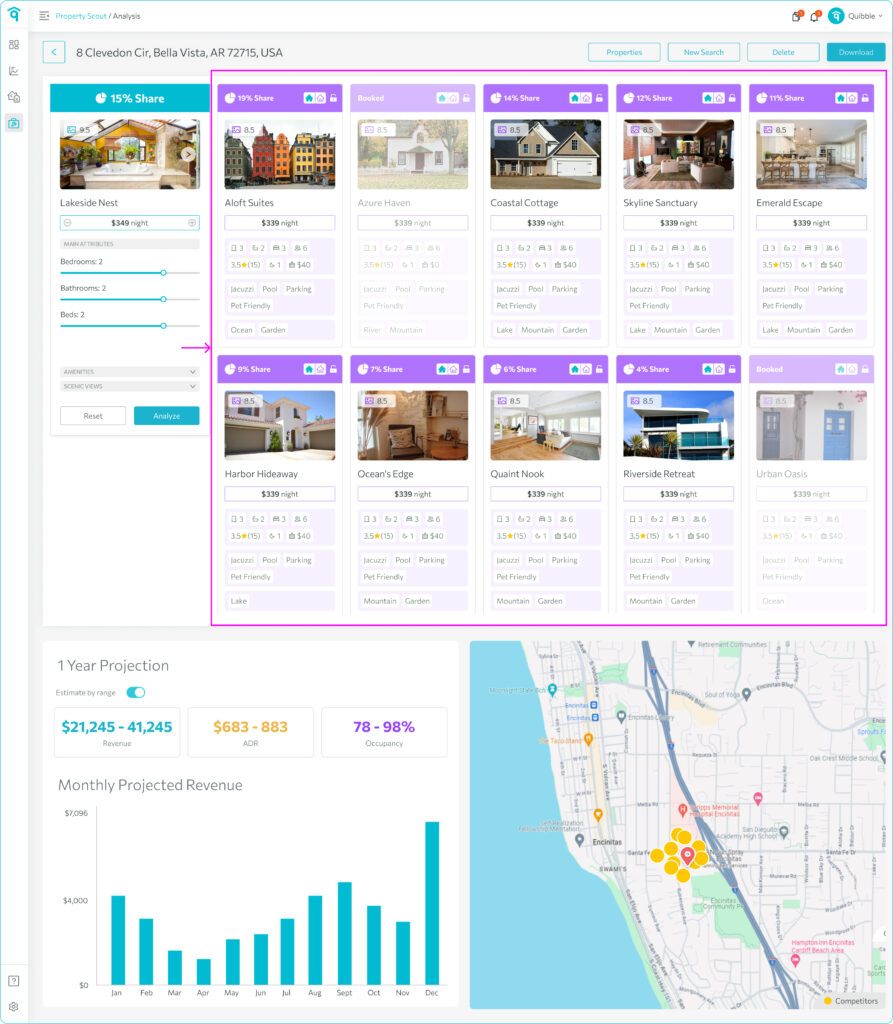This screenshot has width=893, height=1024.
Task: Click the hospital marker on the map
Action: pyautogui.click(x=683, y=810)
